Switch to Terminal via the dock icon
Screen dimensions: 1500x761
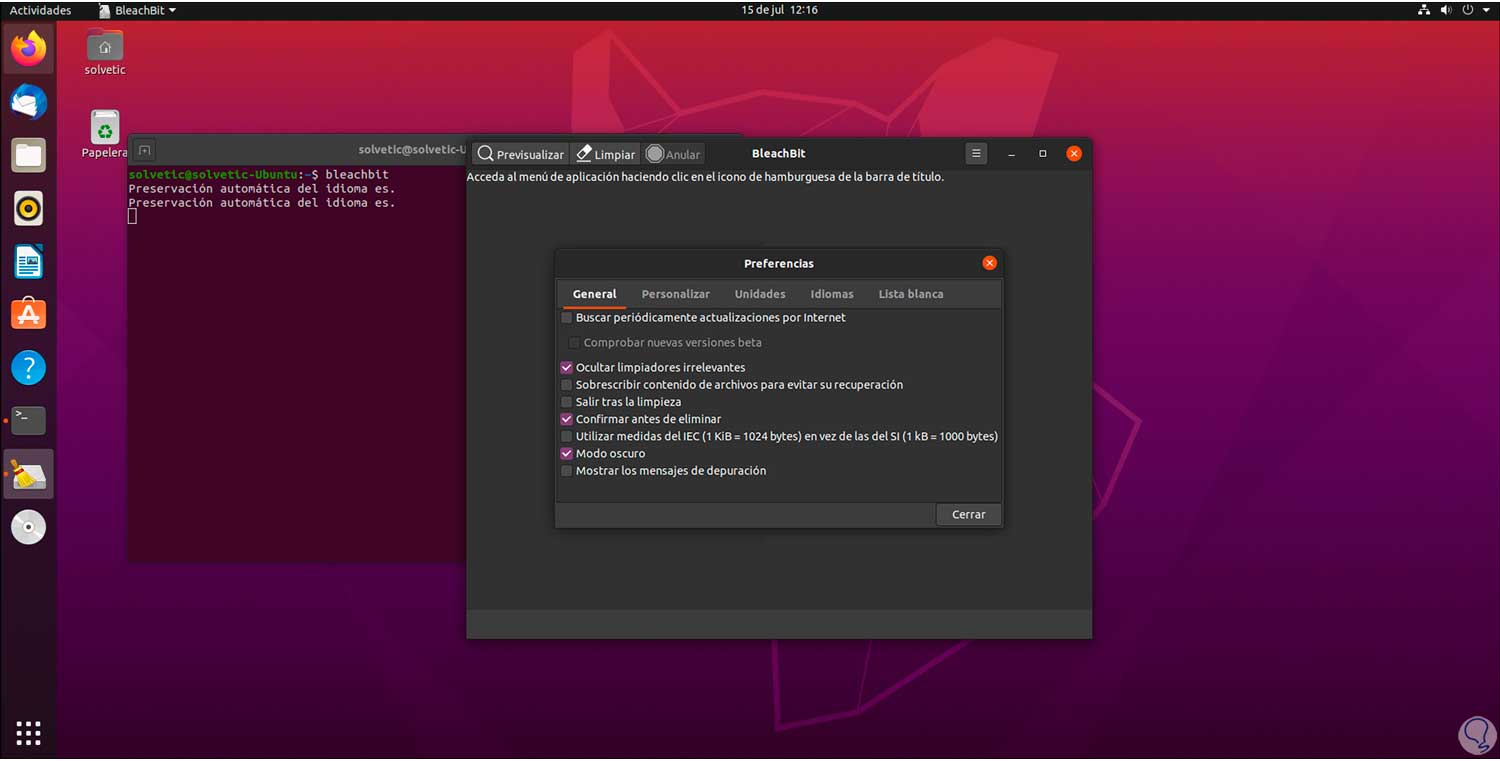[x=28, y=420]
